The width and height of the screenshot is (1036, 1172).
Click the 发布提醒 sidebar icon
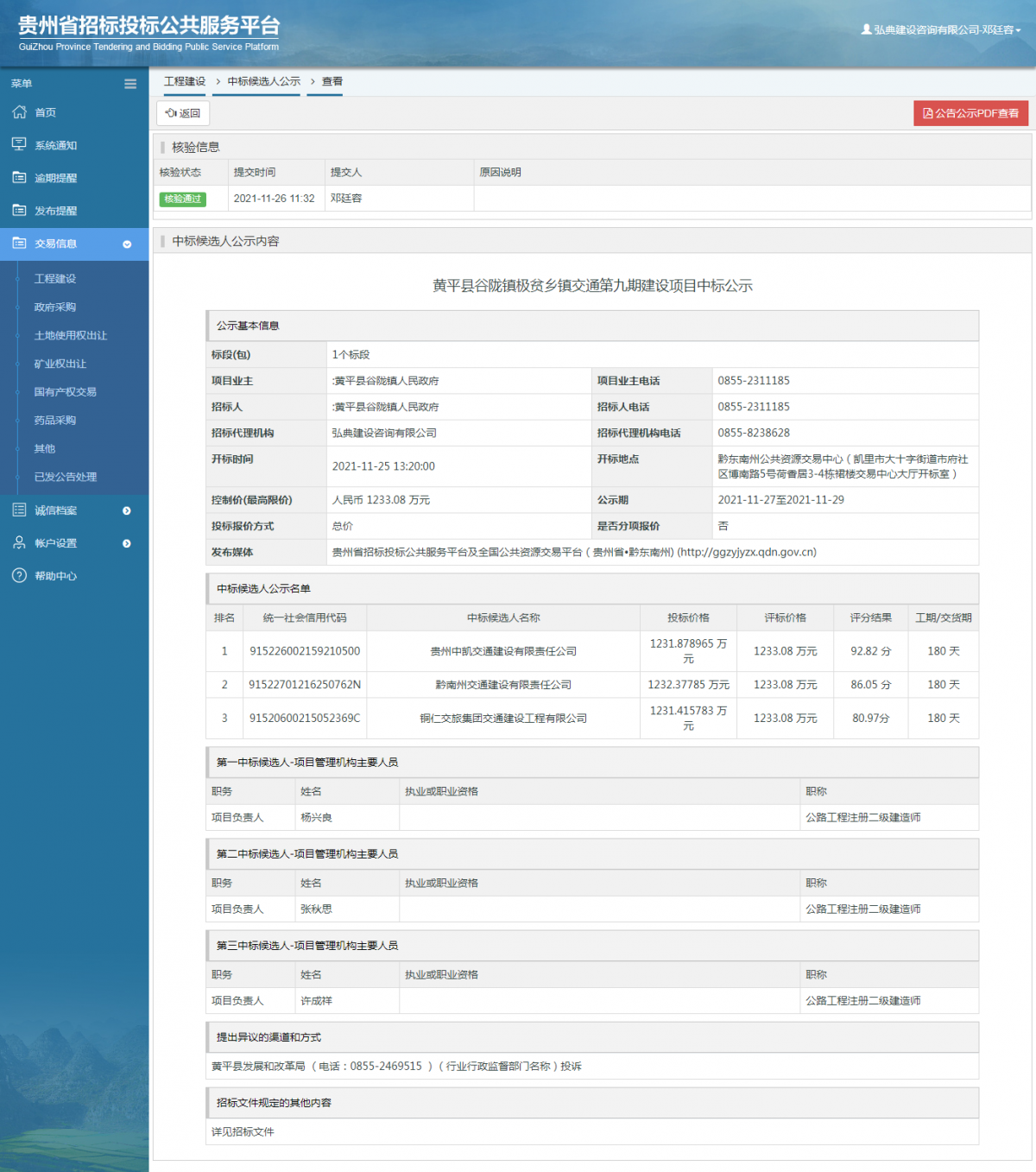click(x=19, y=211)
